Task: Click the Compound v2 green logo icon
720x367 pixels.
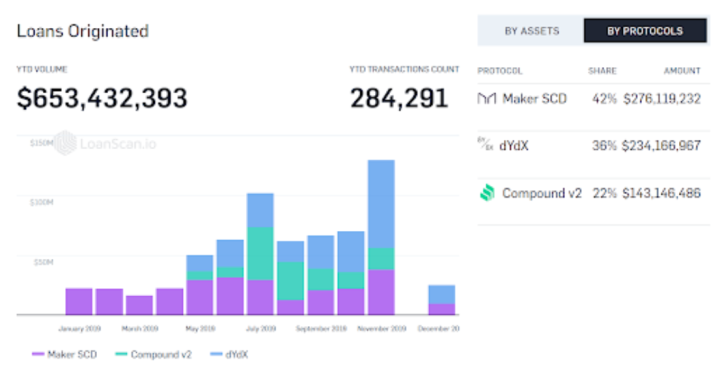Action: (487, 192)
